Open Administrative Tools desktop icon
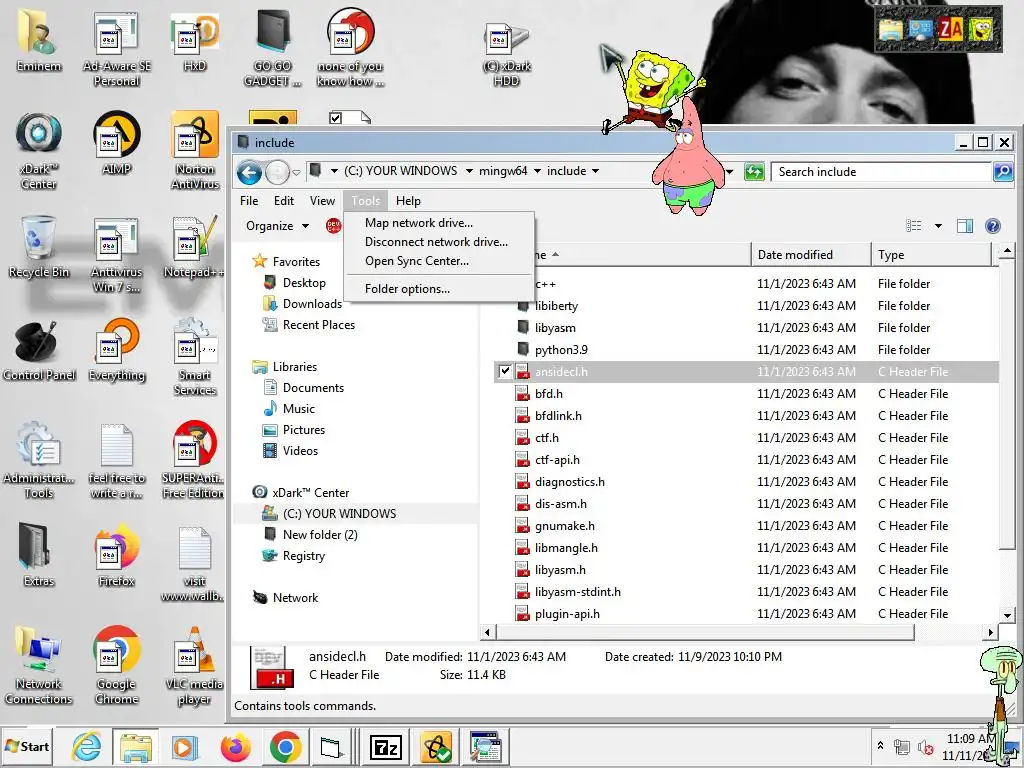The image size is (1024, 768). click(39, 460)
